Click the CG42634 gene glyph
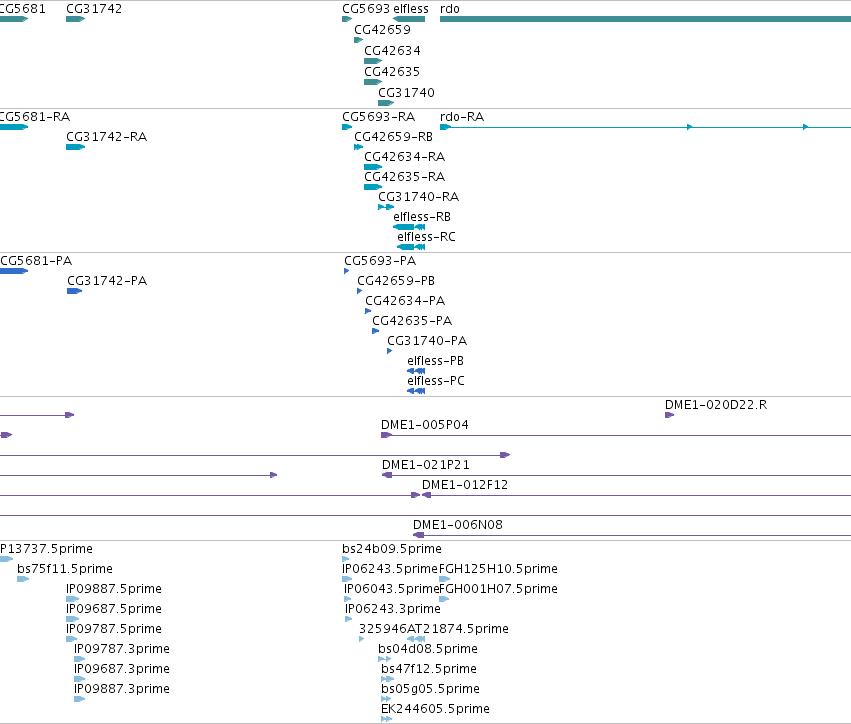This screenshot has width=851, height=724. [373, 61]
